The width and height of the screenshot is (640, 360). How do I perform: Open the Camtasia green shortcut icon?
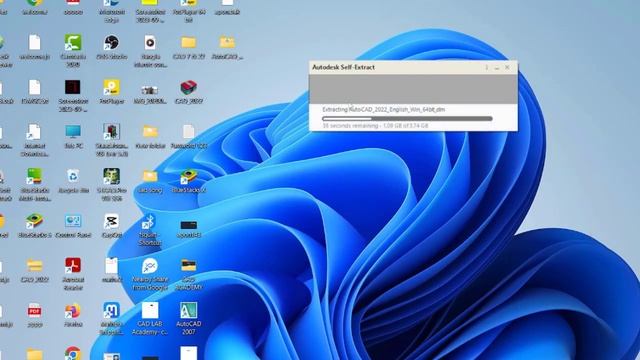(73, 42)
